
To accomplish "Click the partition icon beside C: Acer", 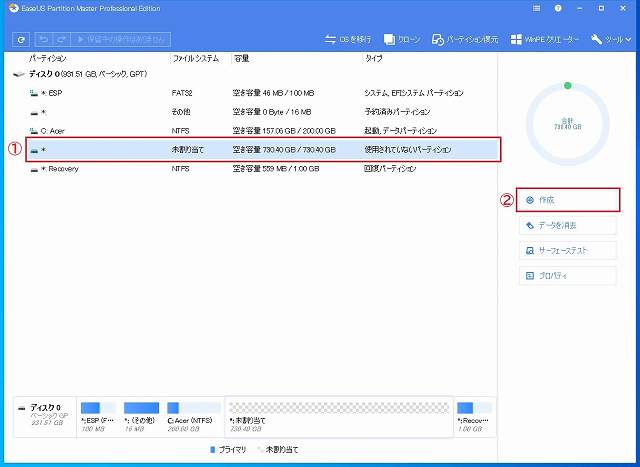I will [x=34, y=131].
